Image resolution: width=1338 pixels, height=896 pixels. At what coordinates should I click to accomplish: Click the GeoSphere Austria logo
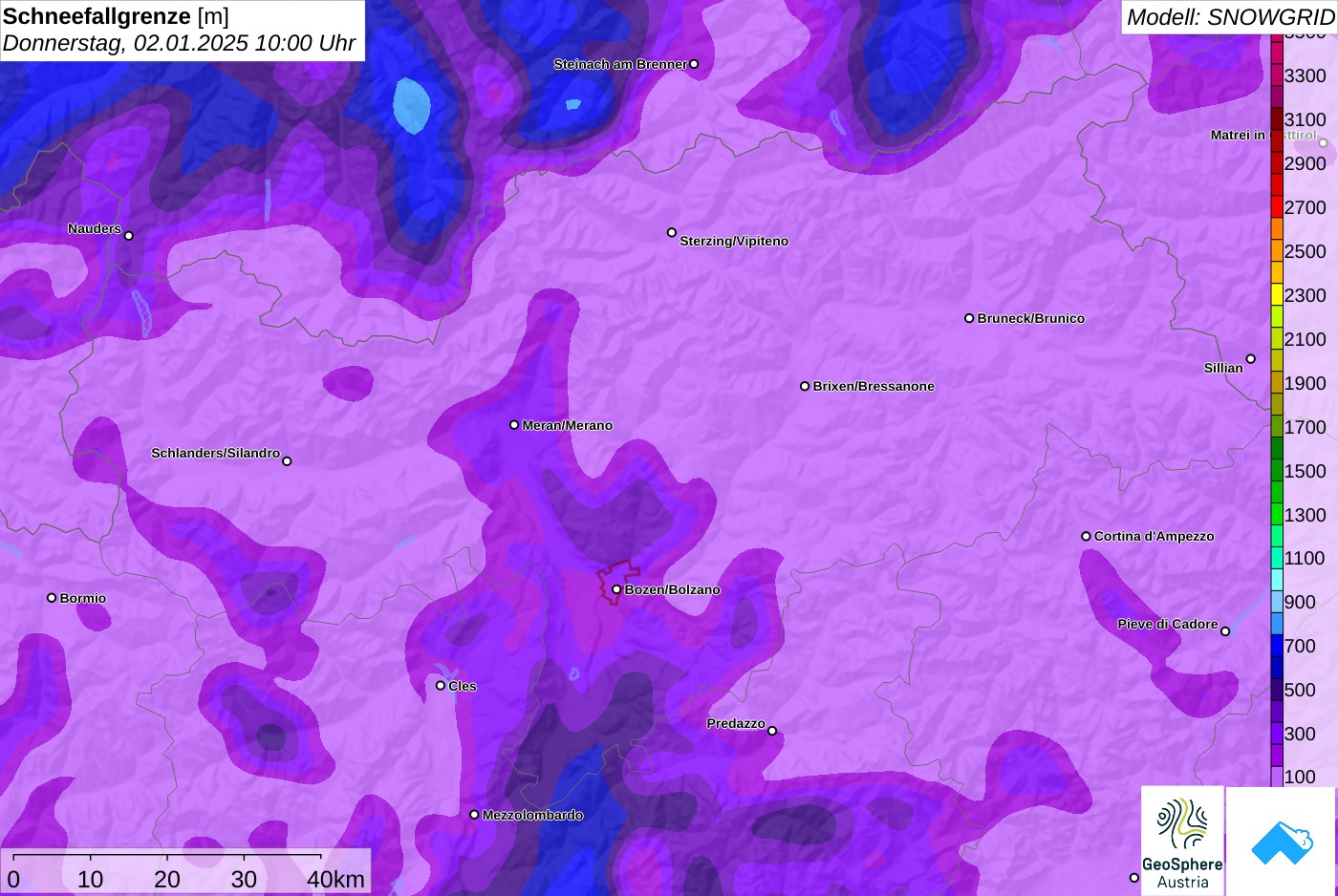point(1182,842)
